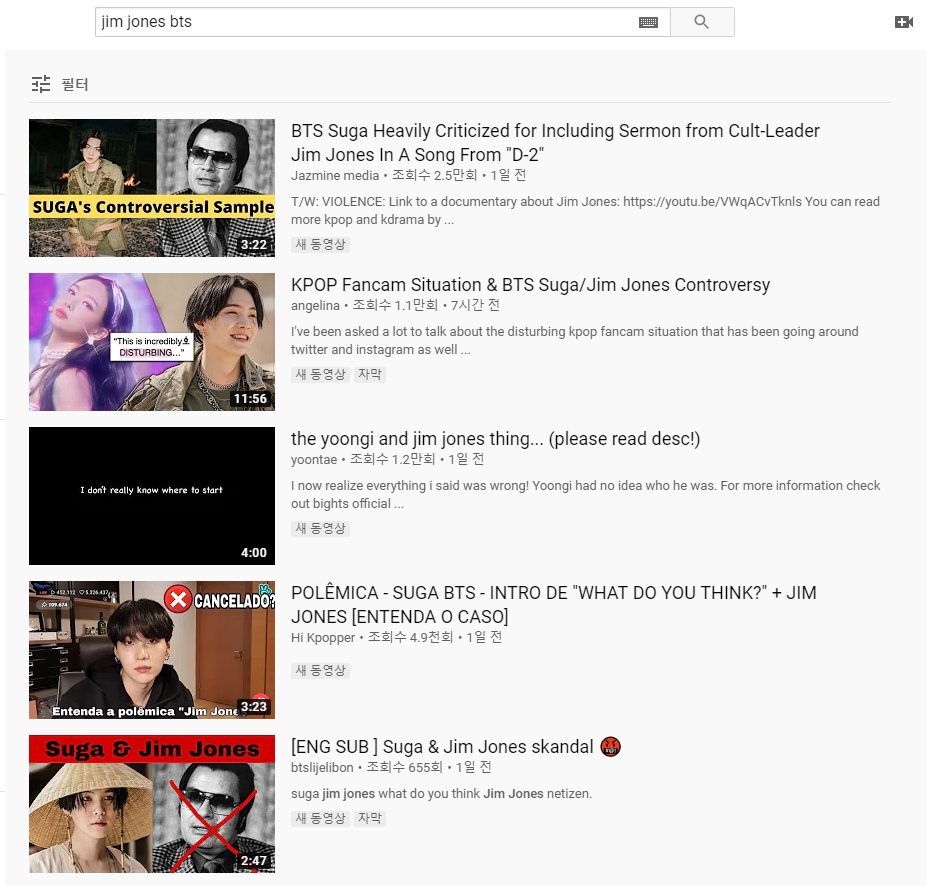Viewport: 927px width, 886px height.
Task: Visit the yoontae channel
Action: coord(314,460)
